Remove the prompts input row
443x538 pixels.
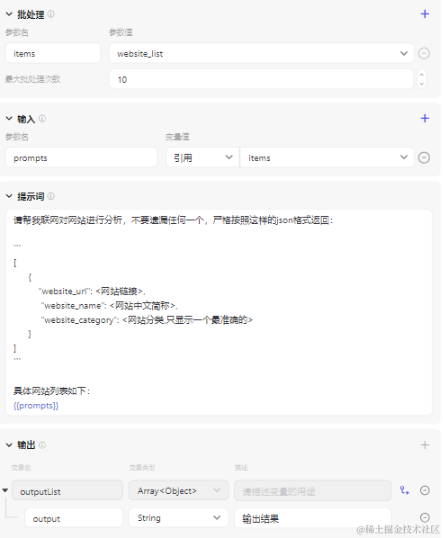click(x=424, y=157)
